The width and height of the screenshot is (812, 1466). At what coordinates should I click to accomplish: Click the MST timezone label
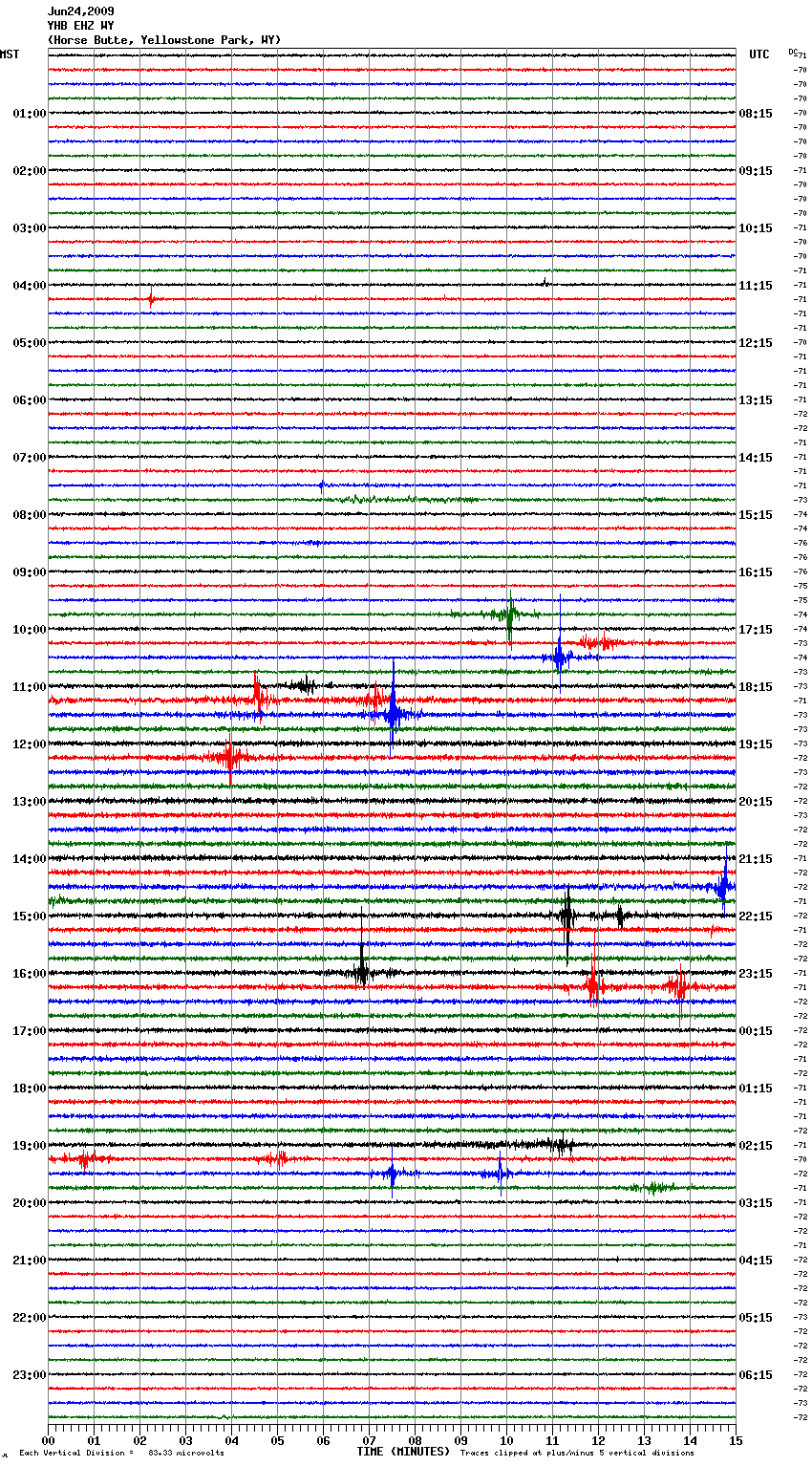point(10,54)
